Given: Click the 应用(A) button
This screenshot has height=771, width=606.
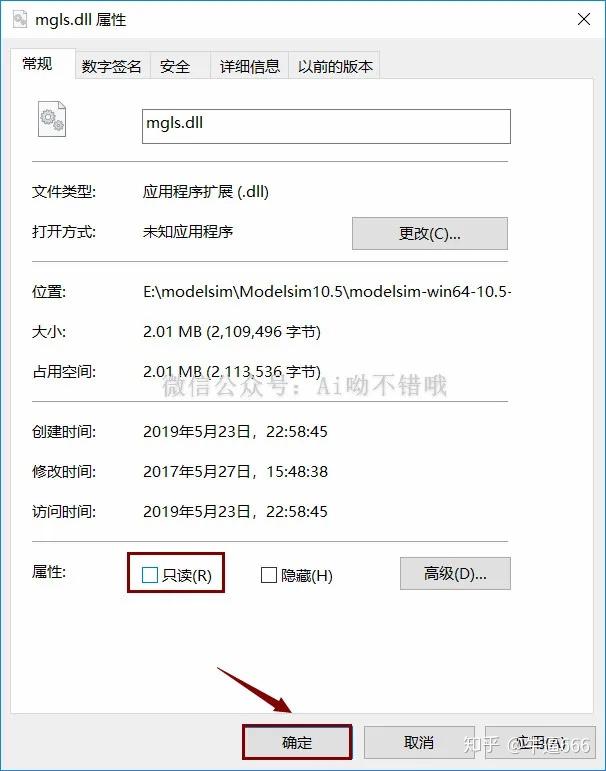Looking at the screenshot, I should [540, 741].
